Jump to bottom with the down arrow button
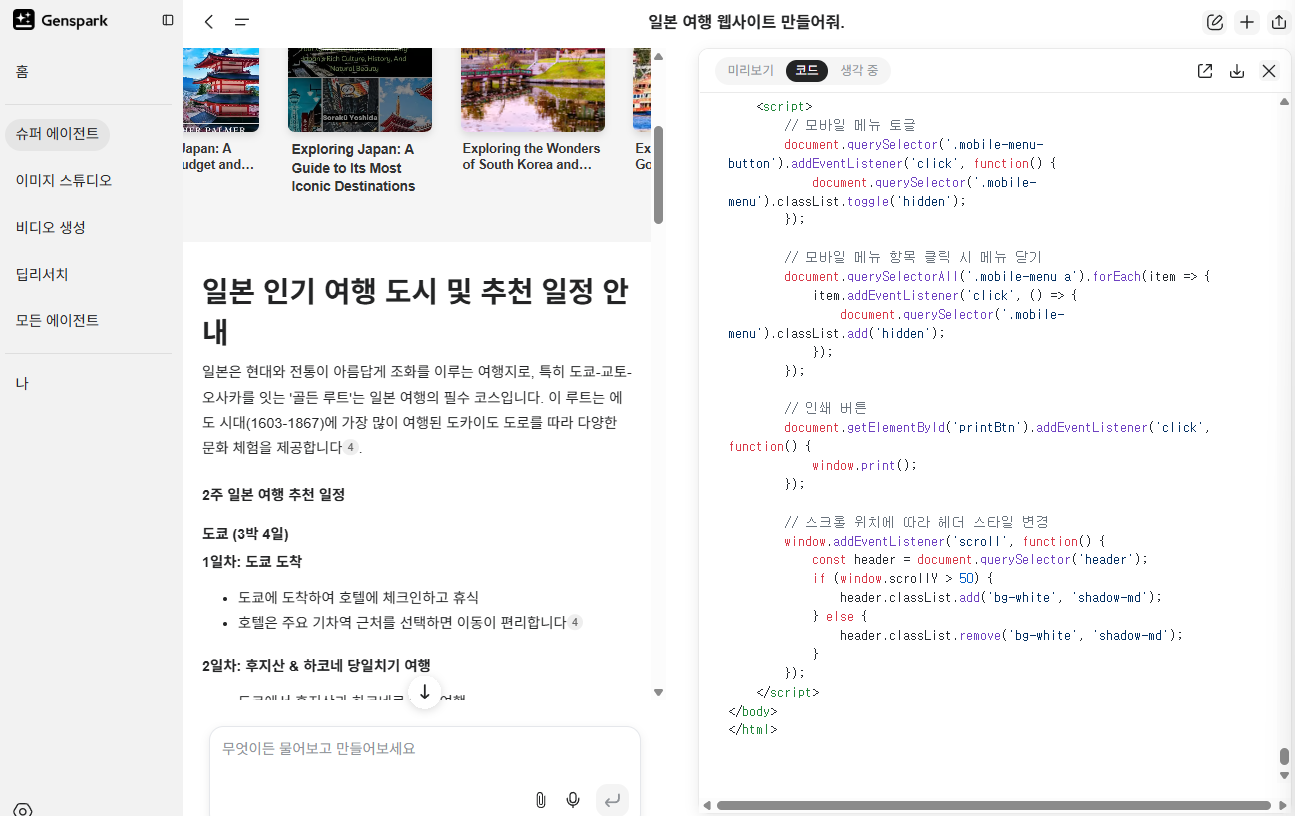 pyautogui.click(x=425, y=692)
